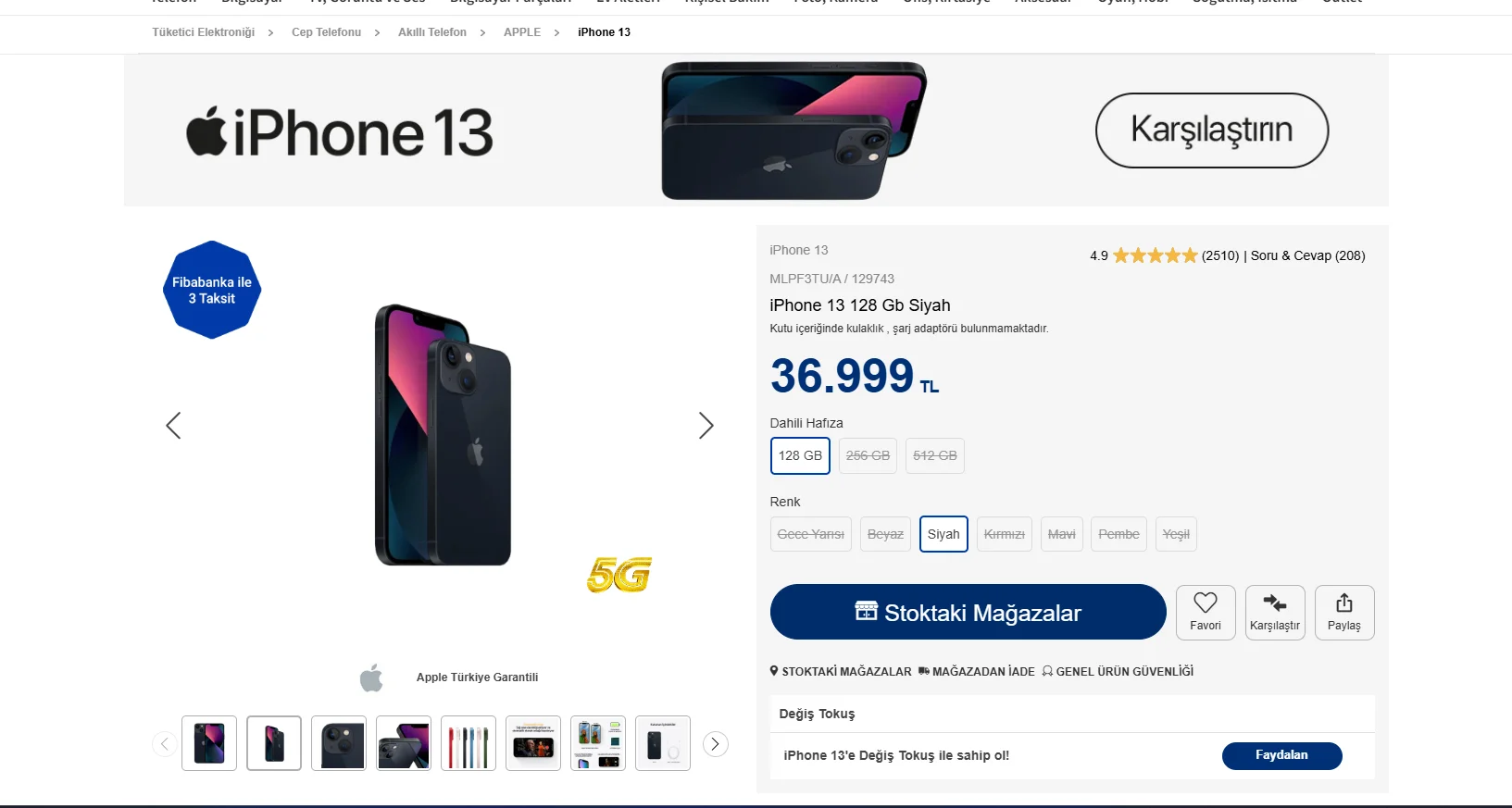Choose the 256 GB storage option

pos(868,455)
